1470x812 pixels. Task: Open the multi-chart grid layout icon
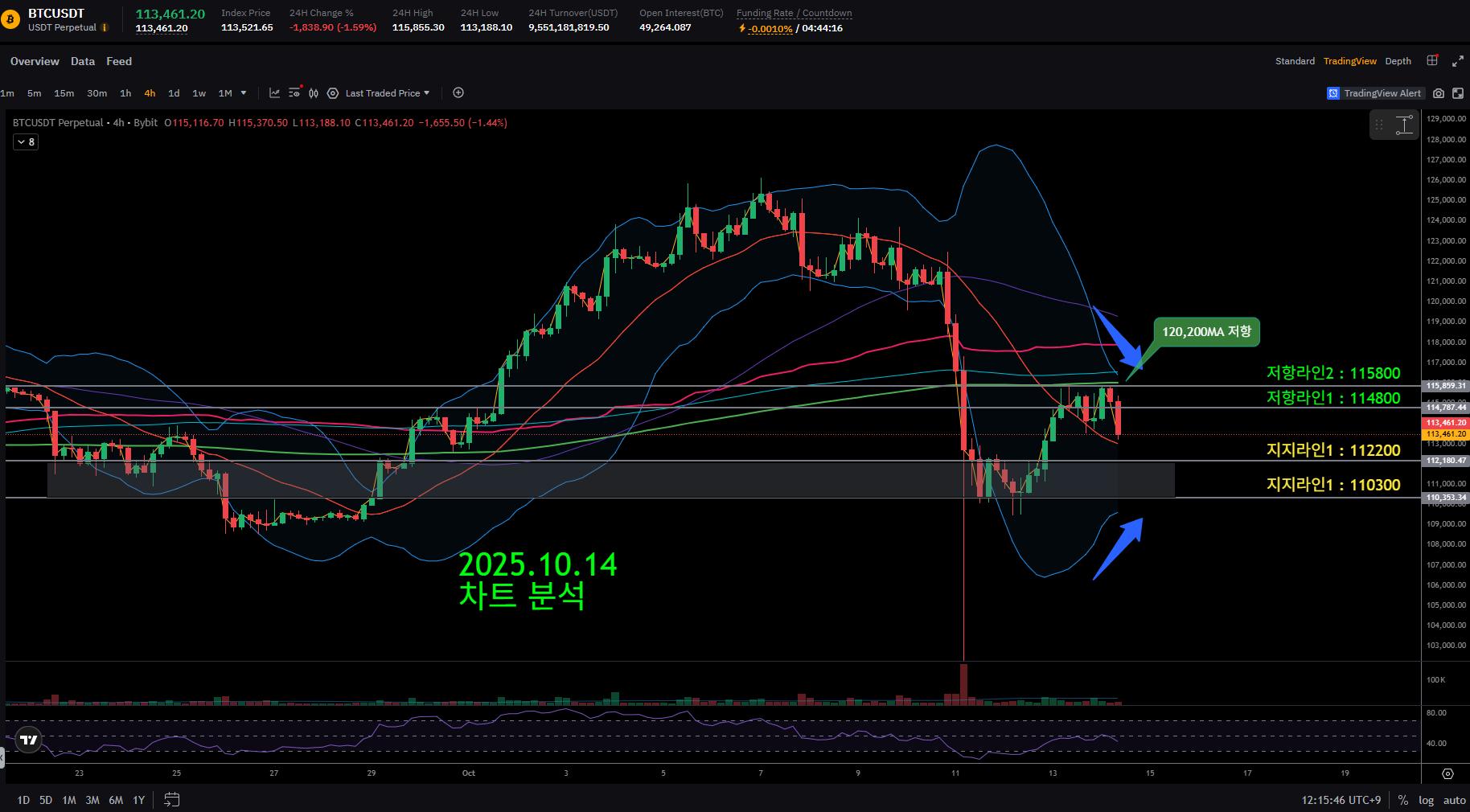[x=1432, y=61]
